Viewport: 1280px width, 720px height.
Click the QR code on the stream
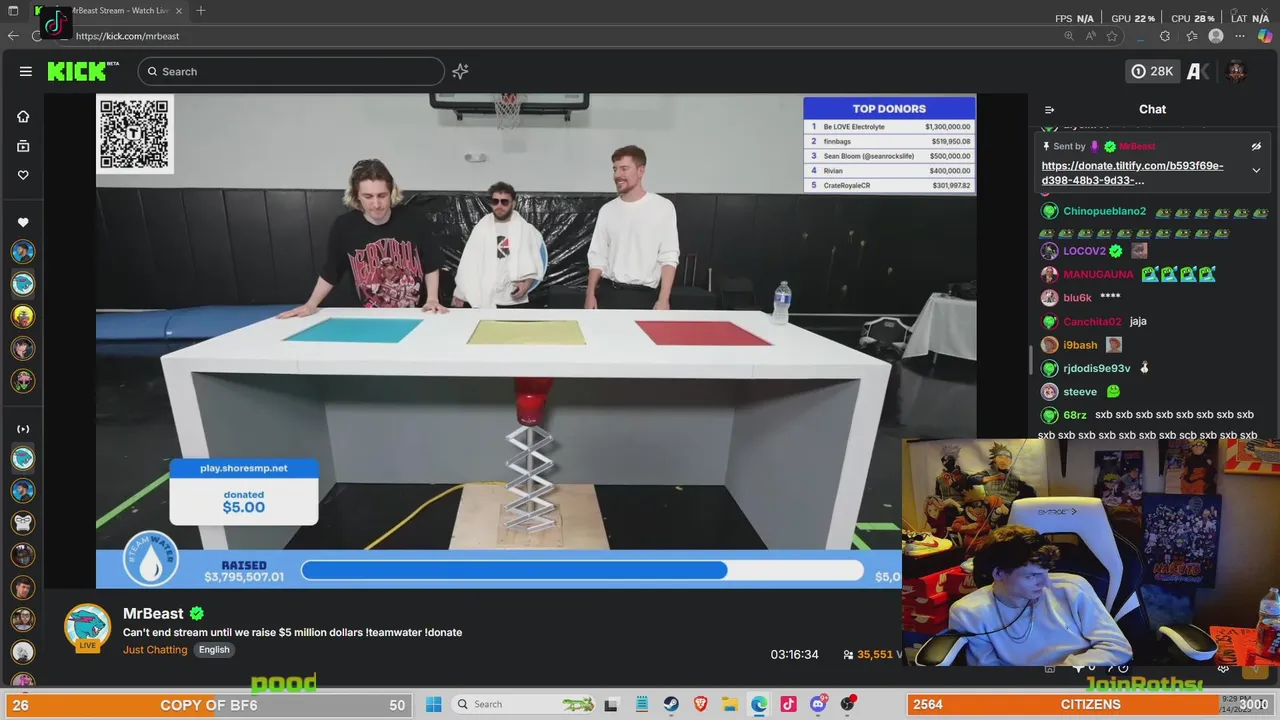point(135,134)
